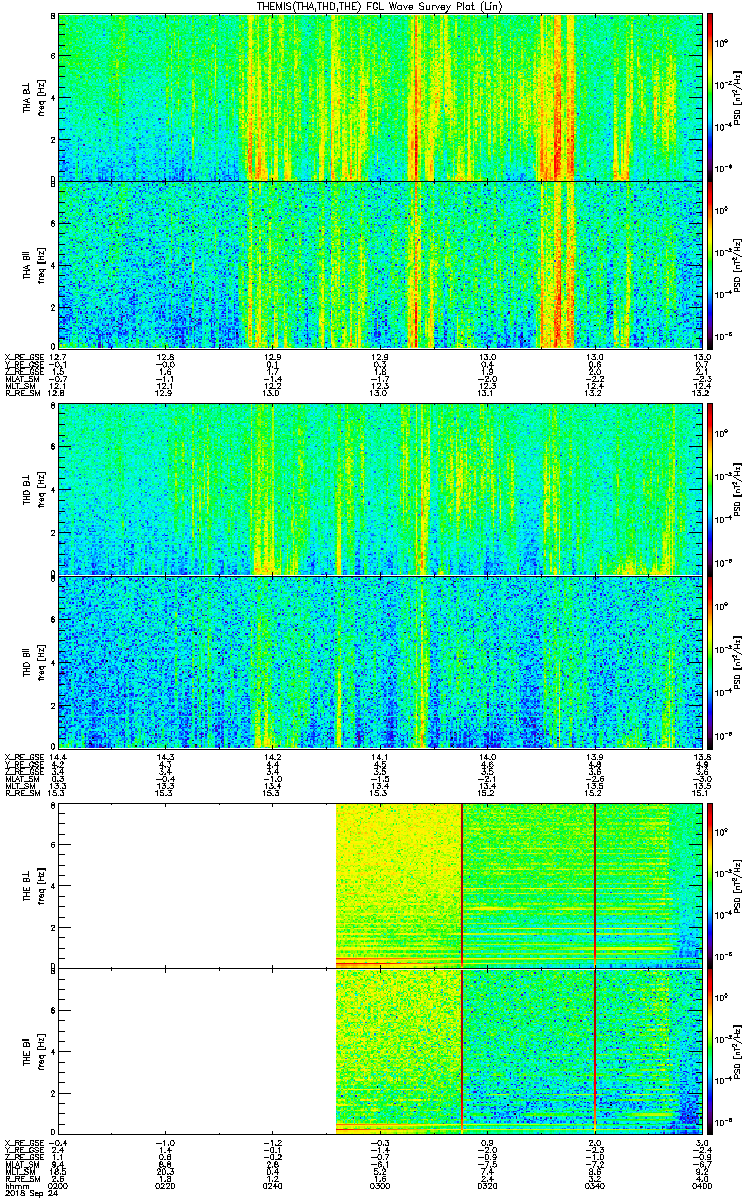The width and height of the screenshot is (750, 1200).
Task: Click the THE BII PSD color bar
Action: tap(710, 1052)
